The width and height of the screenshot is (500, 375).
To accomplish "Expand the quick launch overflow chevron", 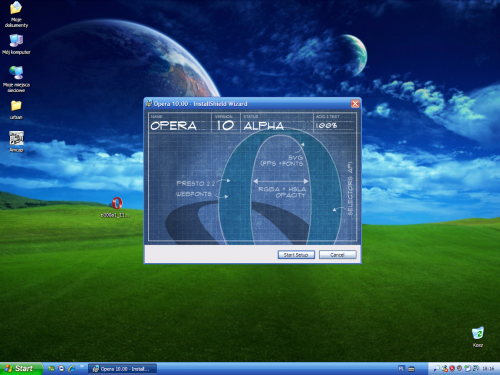I will [82, 366].
